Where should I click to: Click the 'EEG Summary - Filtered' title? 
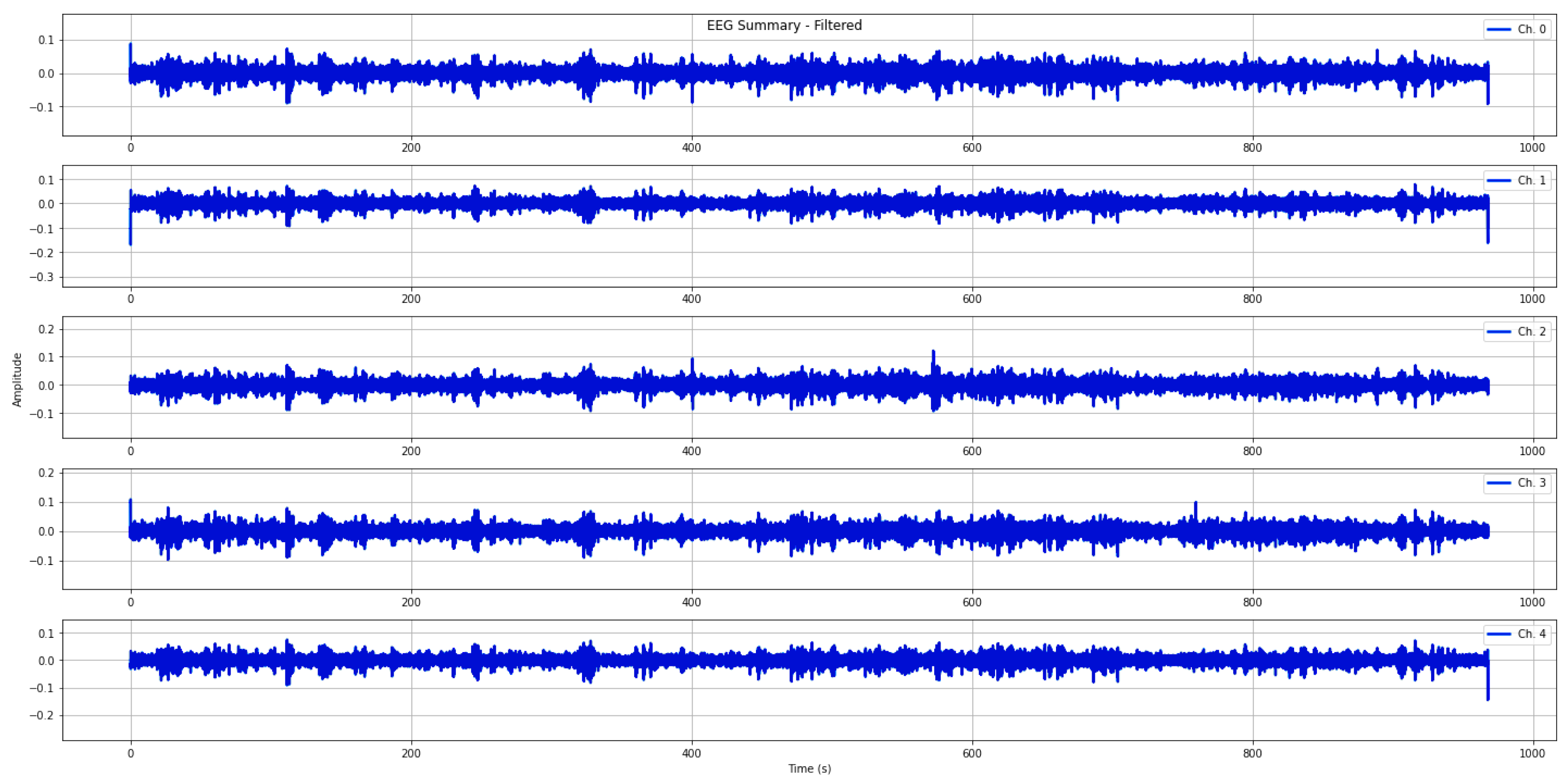pos(784,26)
